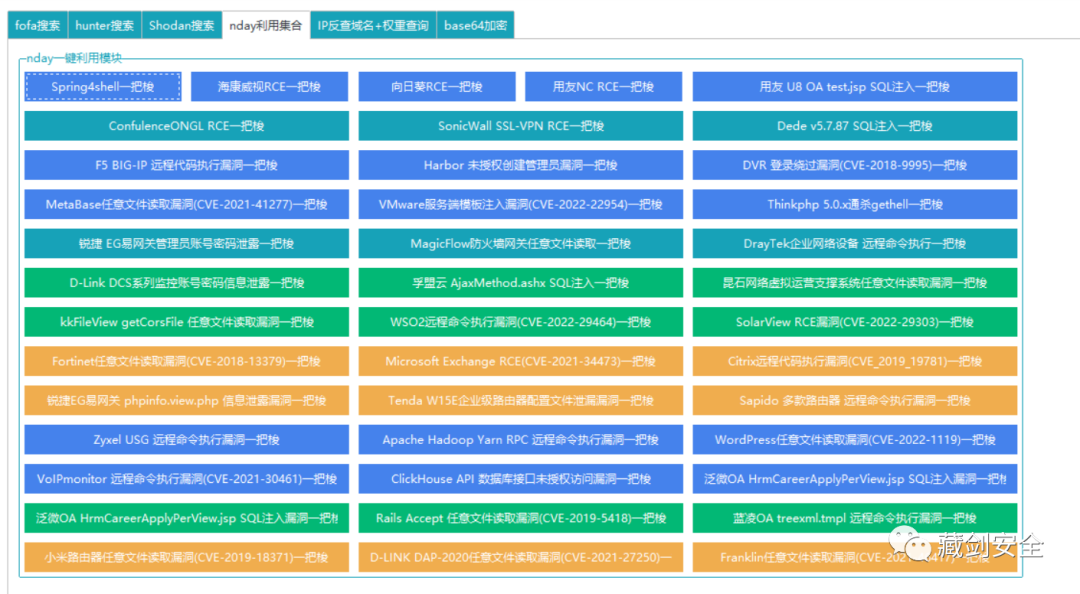The width and height of the screenshot is (1080, 594).
Task: Click VoIPmonitor 远程命令执行漏洞 CVE-2021-30461 button
Action: [187, 480]
